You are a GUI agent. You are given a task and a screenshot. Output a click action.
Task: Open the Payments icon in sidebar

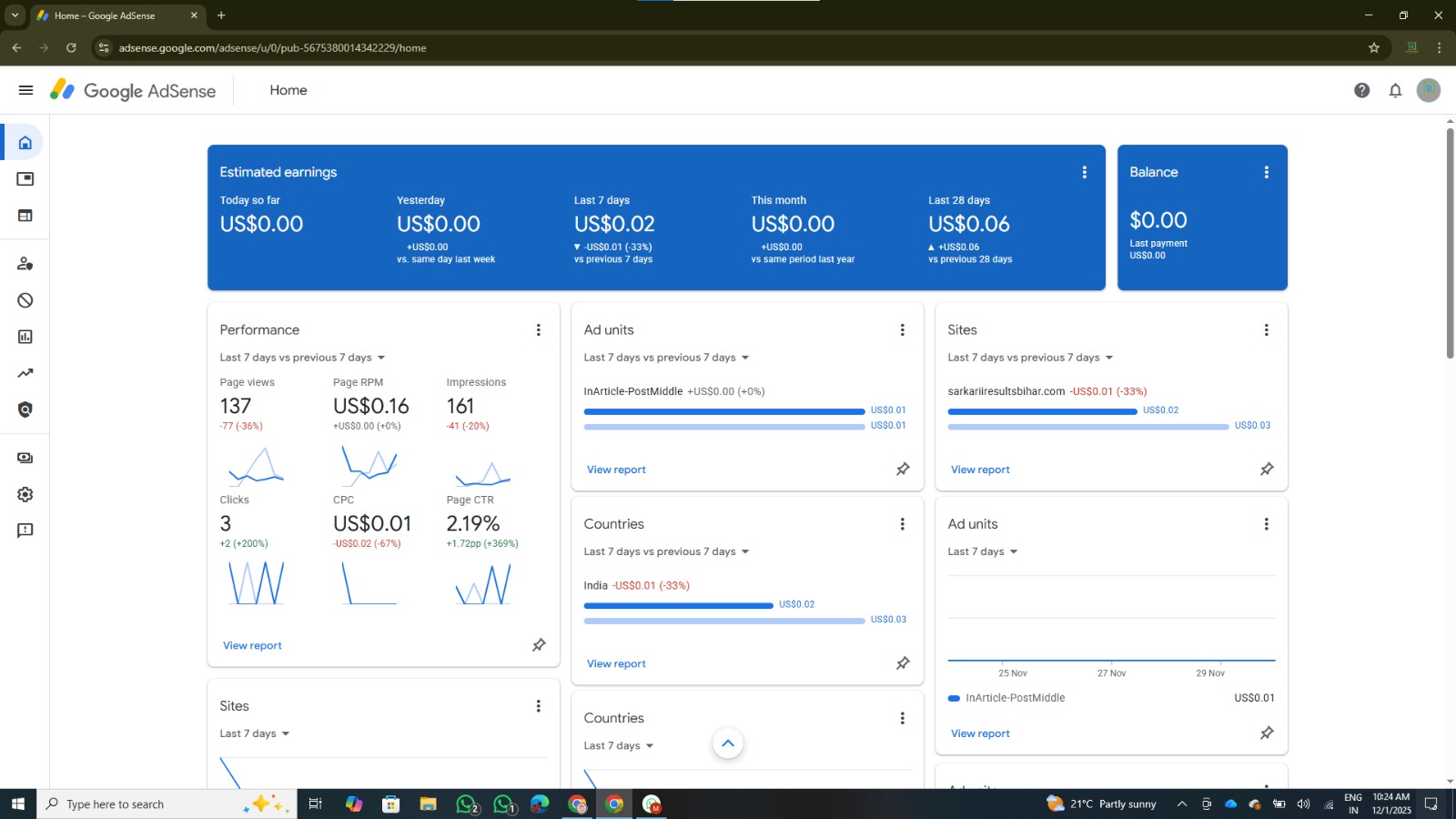coord(25,458)
